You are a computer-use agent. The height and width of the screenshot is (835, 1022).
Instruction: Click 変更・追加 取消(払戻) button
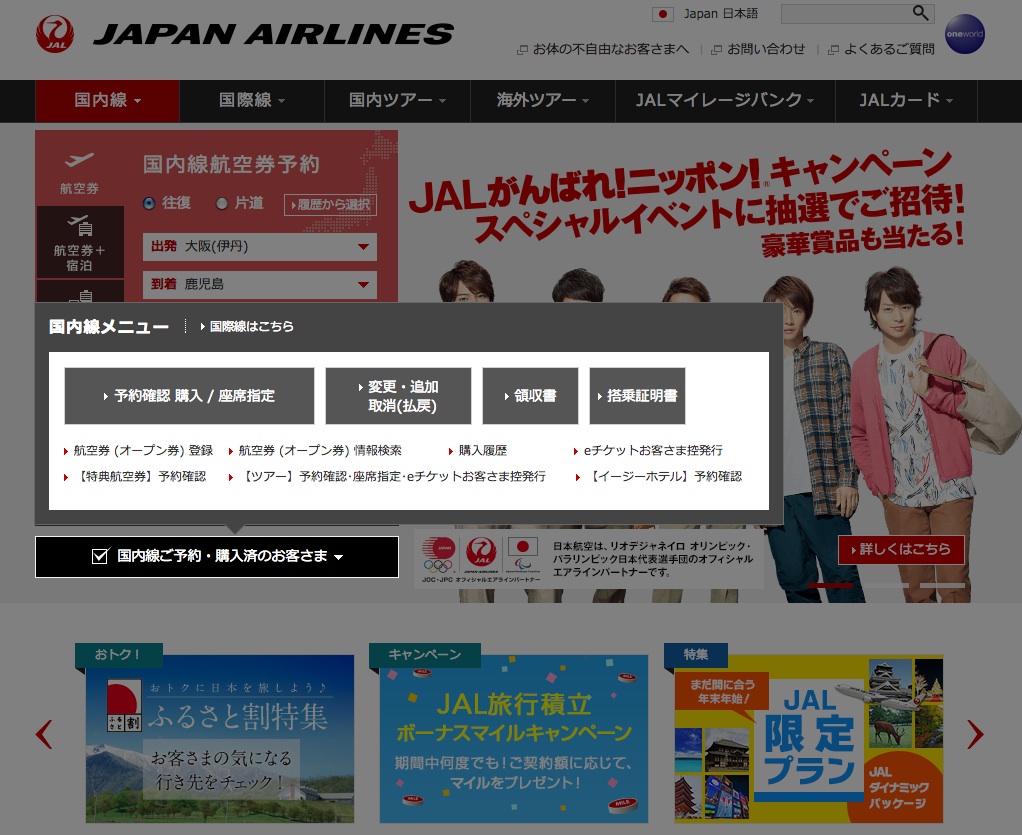[398, 396]
